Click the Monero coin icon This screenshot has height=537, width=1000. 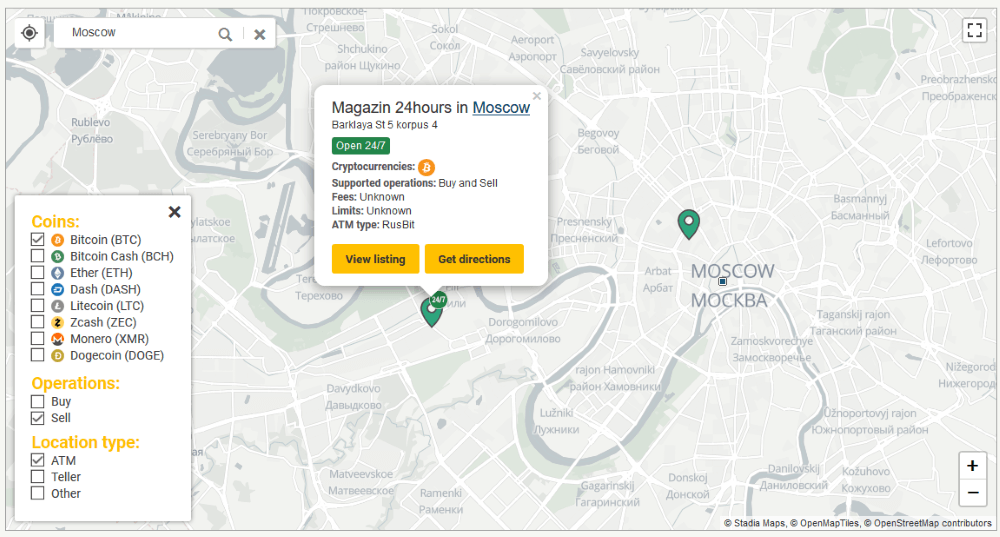(x=57, y=339)
